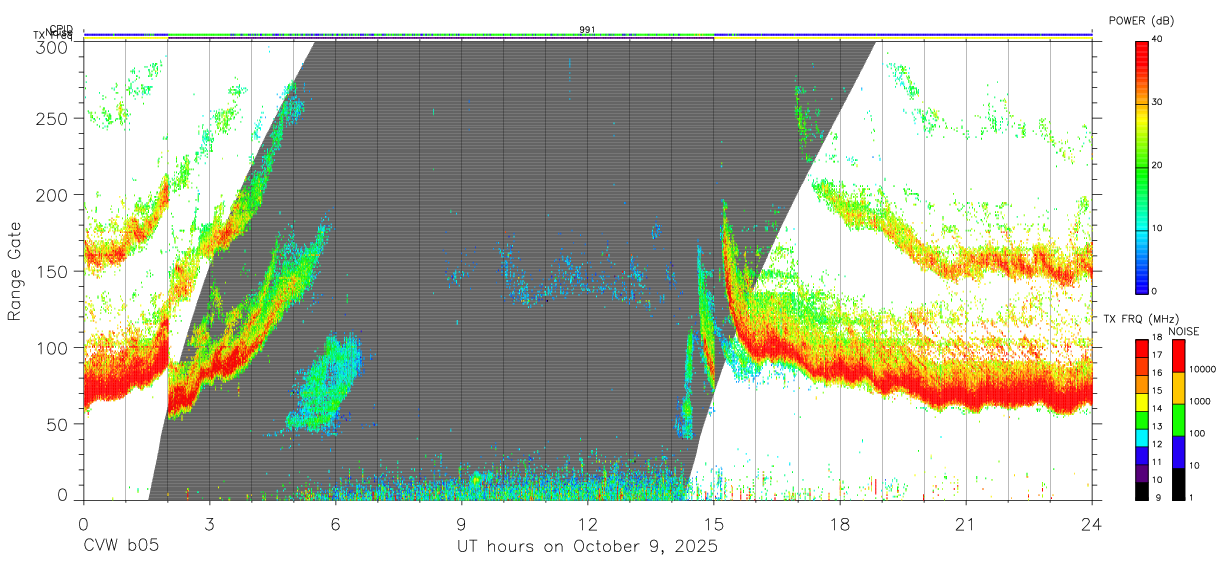Click x-axis tick label 18
This screenshot has width=1228, height=567.
(839, 523)
